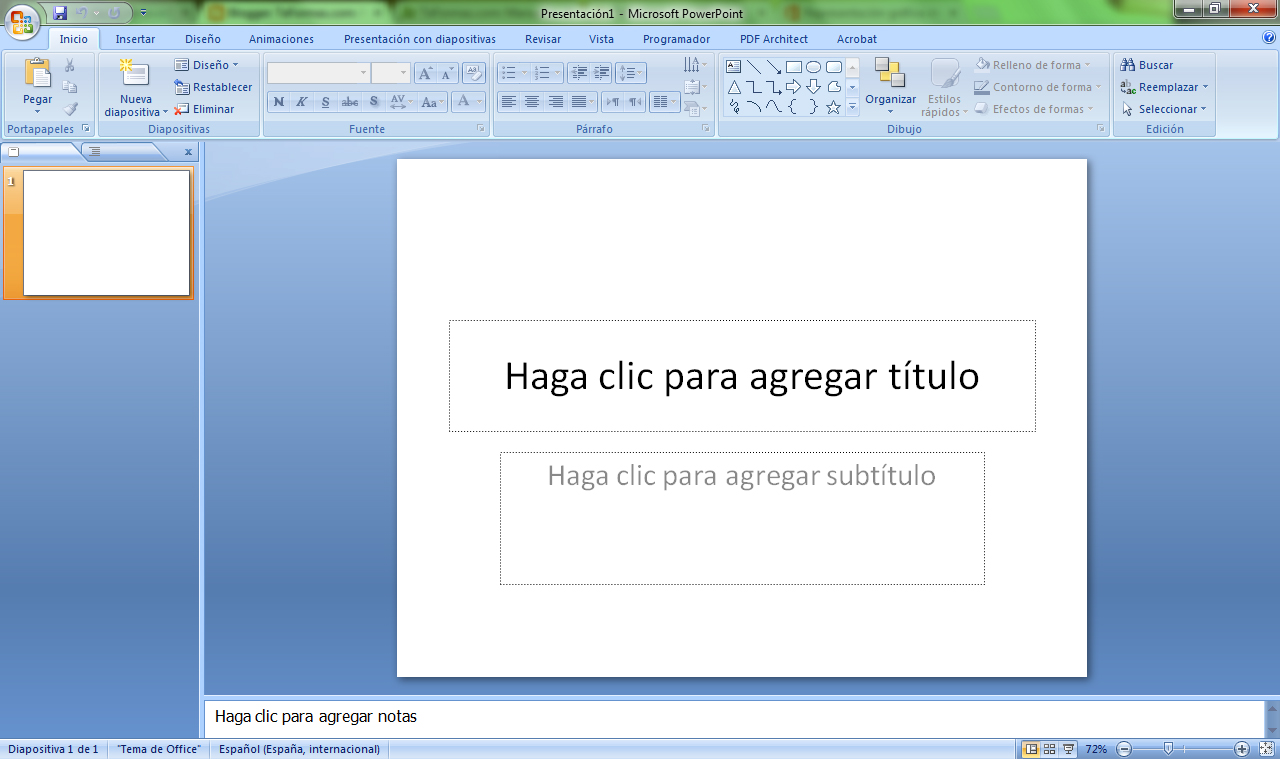Select the right arrow shape
The height and width of the screenshot is (759, 1280).
[793, 87]
